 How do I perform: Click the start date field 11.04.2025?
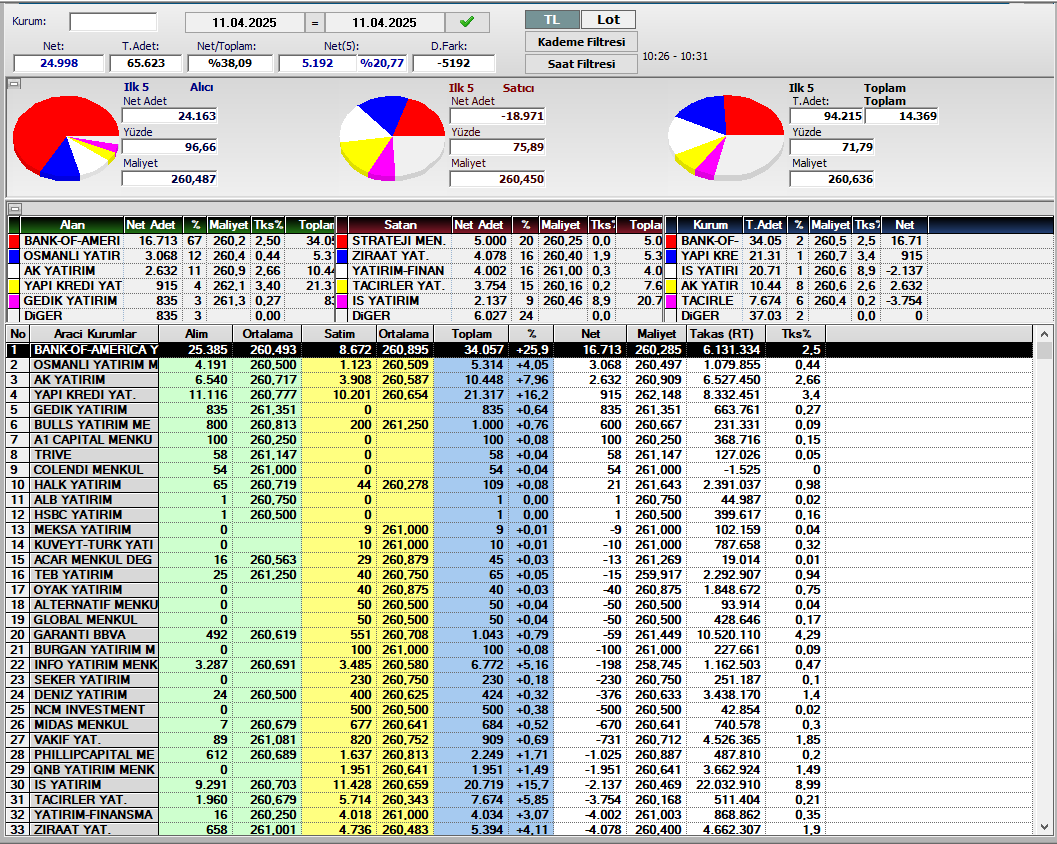click(244, 23)
